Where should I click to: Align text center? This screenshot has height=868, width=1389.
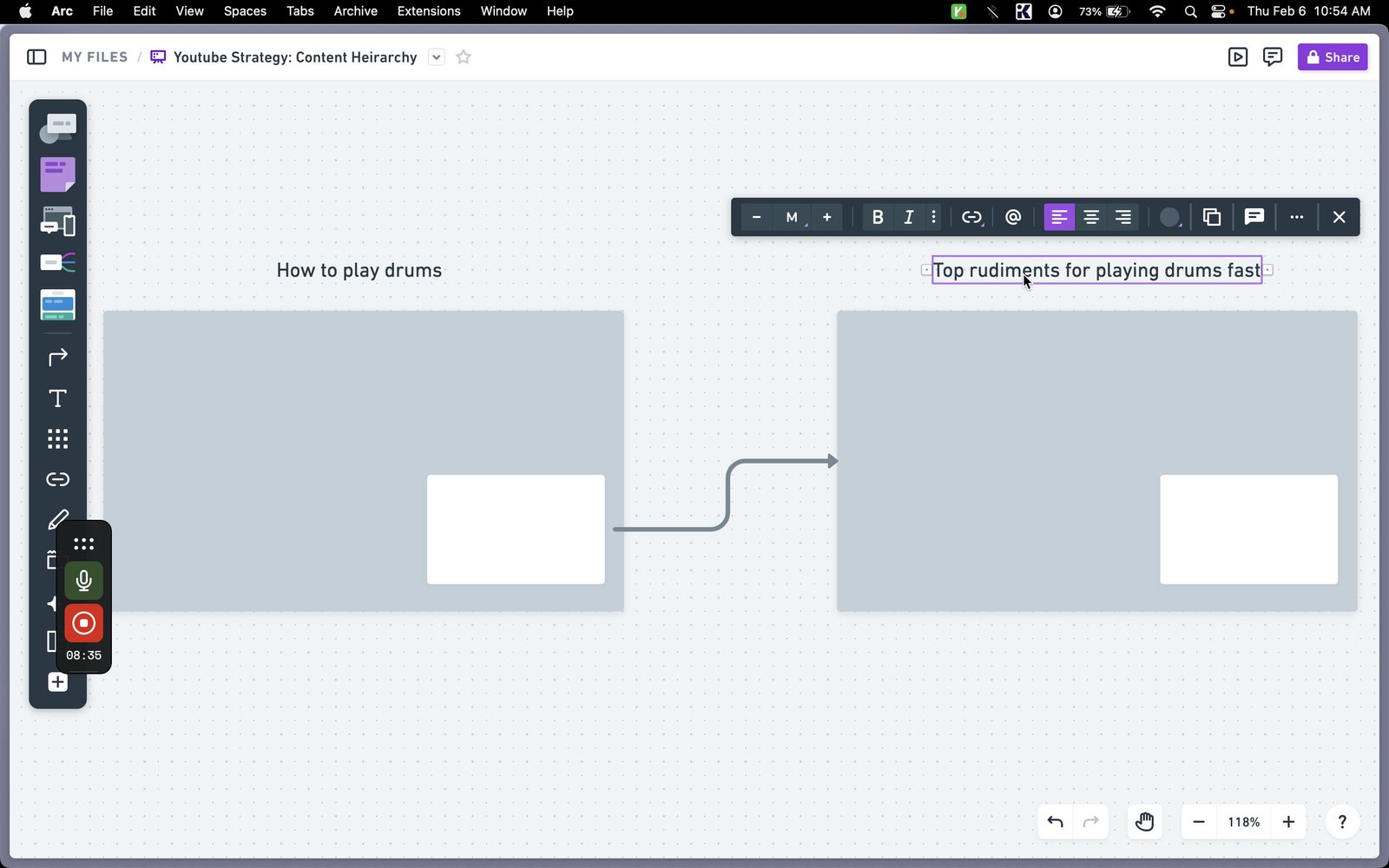point(1091,217)
